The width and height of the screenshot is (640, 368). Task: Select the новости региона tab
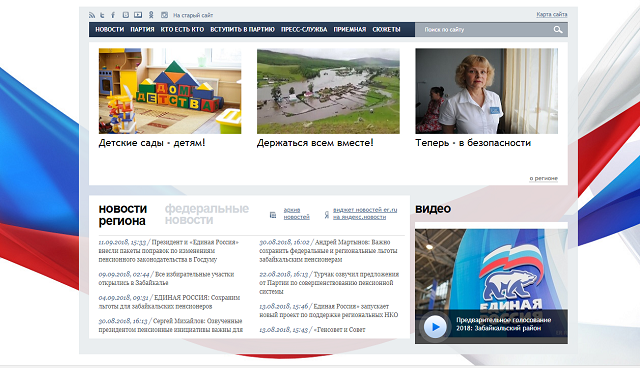[122, 215]
